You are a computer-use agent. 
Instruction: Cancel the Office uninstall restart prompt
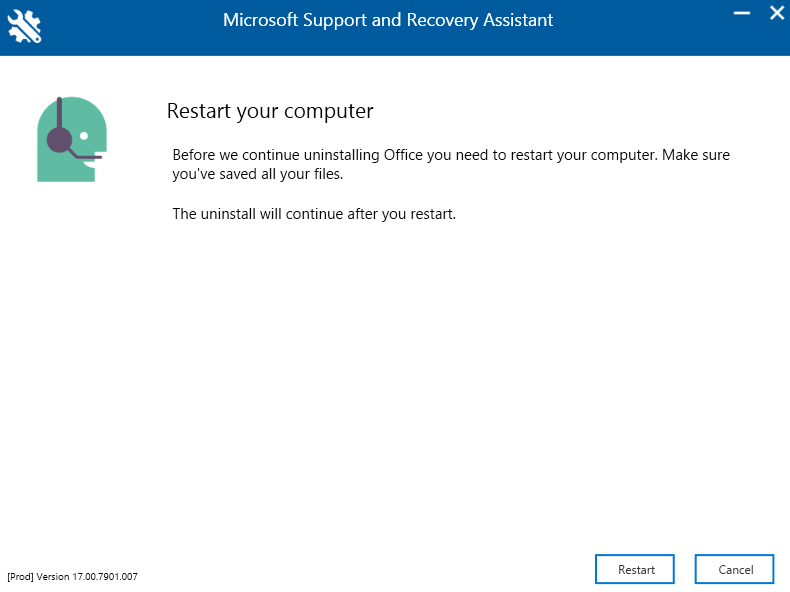735,569
